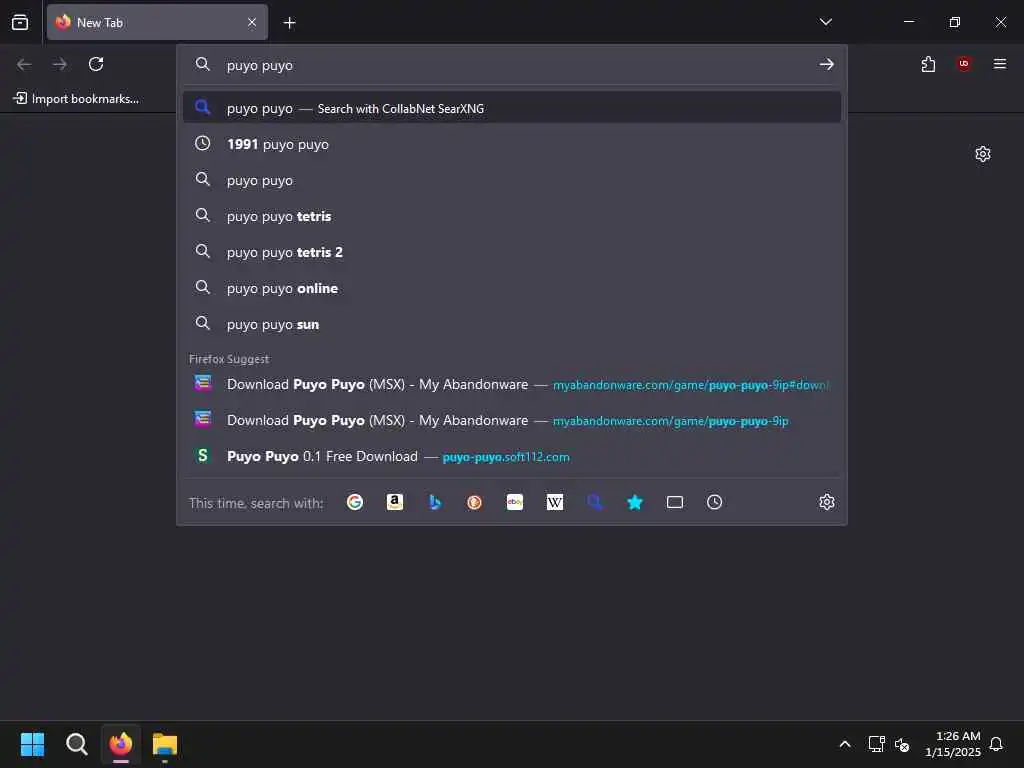Reload the current page
The width and height of the screenshot is (1024, 768).
point(96,64)
